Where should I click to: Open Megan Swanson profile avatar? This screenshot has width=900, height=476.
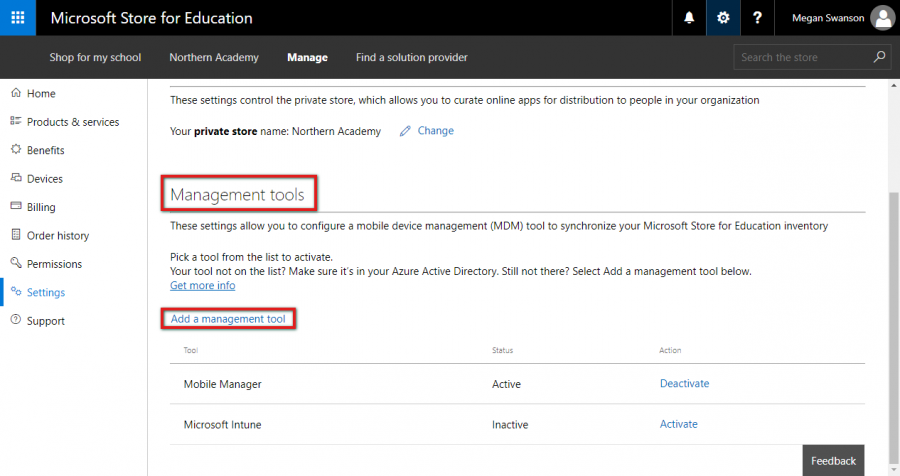click(x=883, y=18)
